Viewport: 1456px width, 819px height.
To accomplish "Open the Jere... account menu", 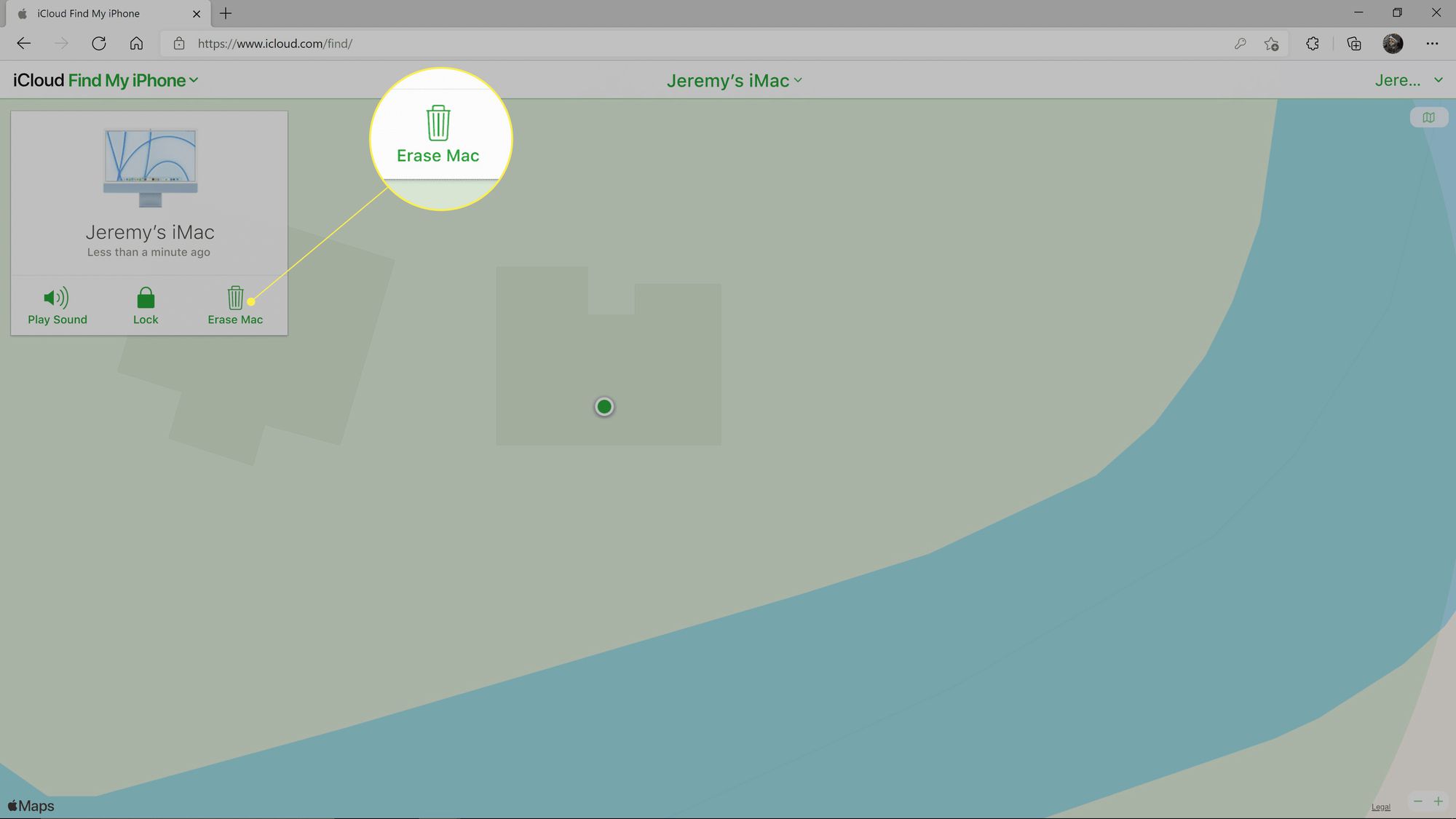I will [x=1409, y=81].
